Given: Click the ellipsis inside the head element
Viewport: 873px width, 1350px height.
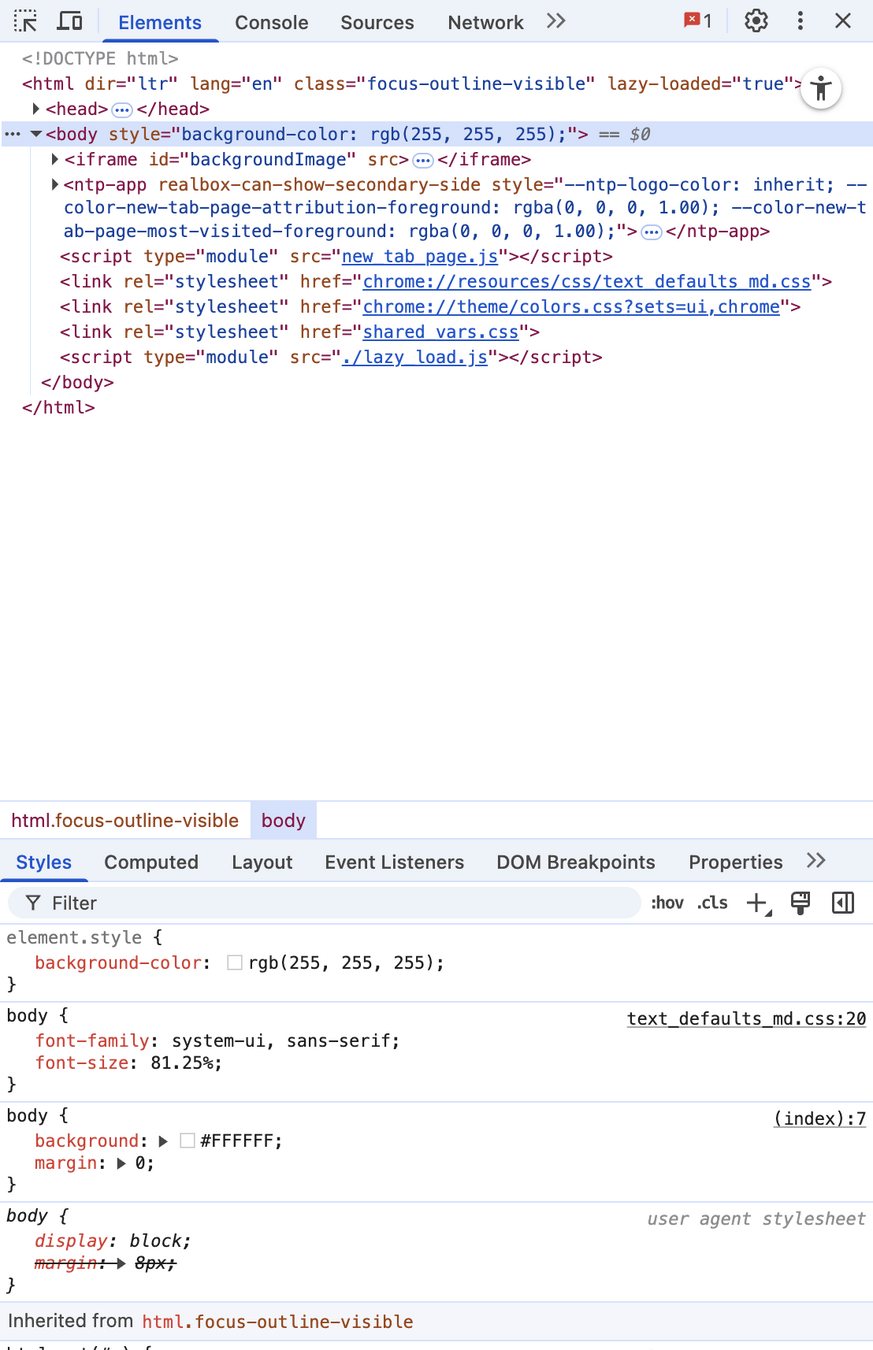Looking at the screenshot, I should (122, 110).
